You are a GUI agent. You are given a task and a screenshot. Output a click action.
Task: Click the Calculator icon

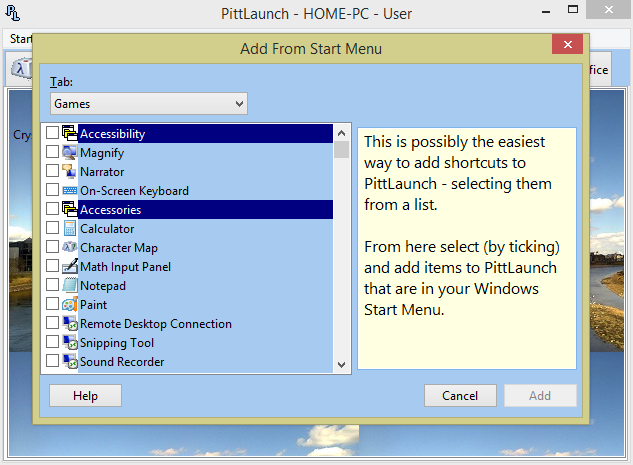(70, 229)
